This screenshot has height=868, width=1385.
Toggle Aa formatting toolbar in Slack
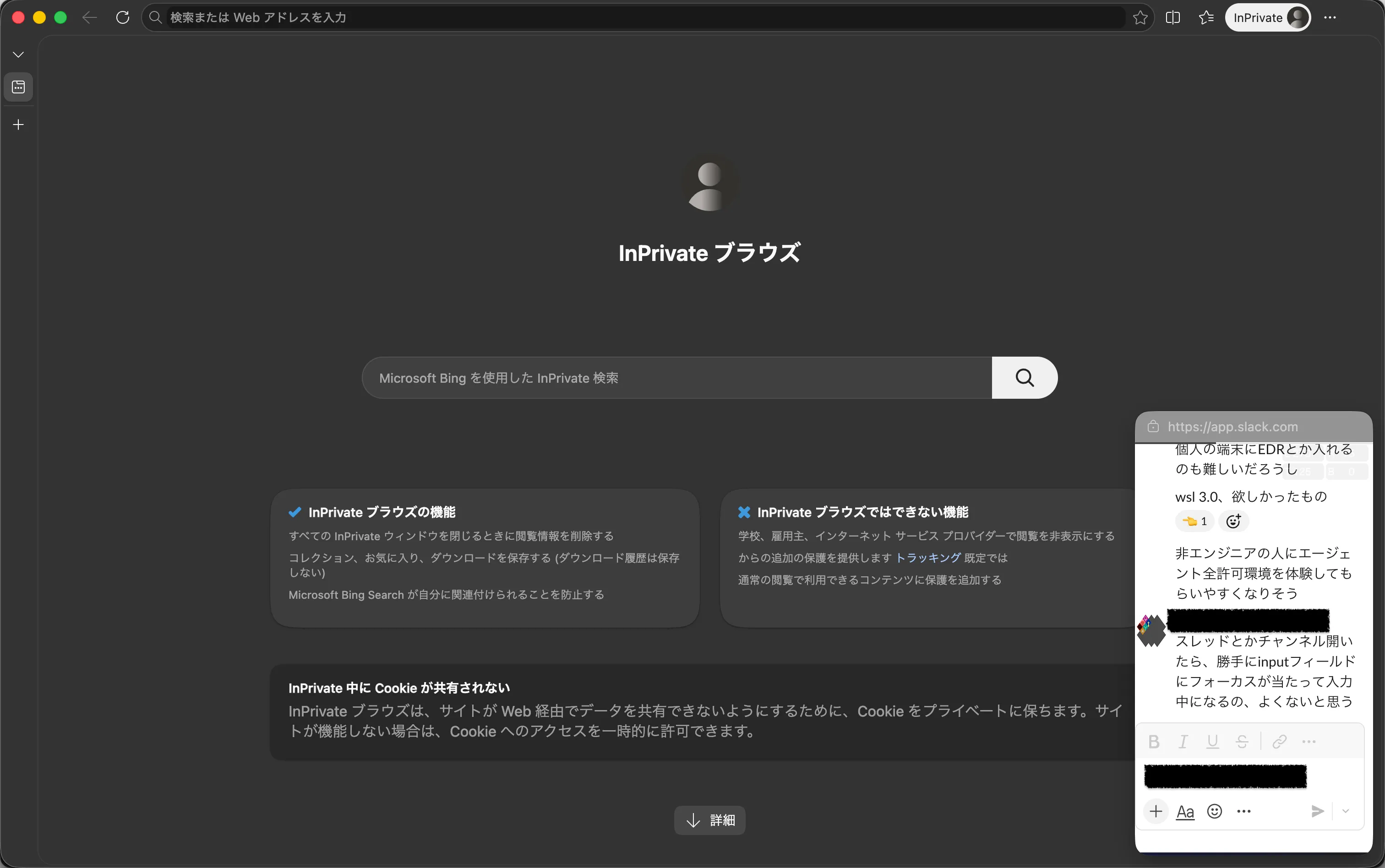tap(1185, 812)
